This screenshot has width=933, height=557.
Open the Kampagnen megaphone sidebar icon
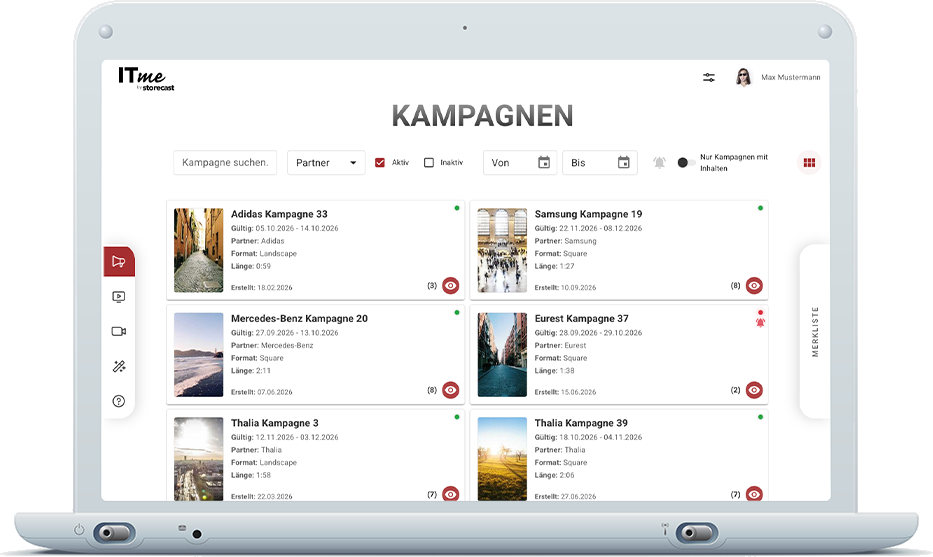[119, 262]
